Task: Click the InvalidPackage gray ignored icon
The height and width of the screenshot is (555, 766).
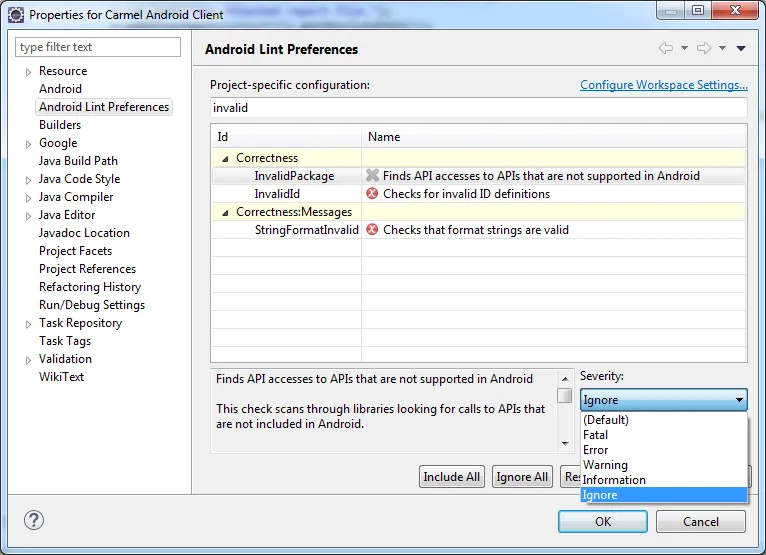Action: 372,176
